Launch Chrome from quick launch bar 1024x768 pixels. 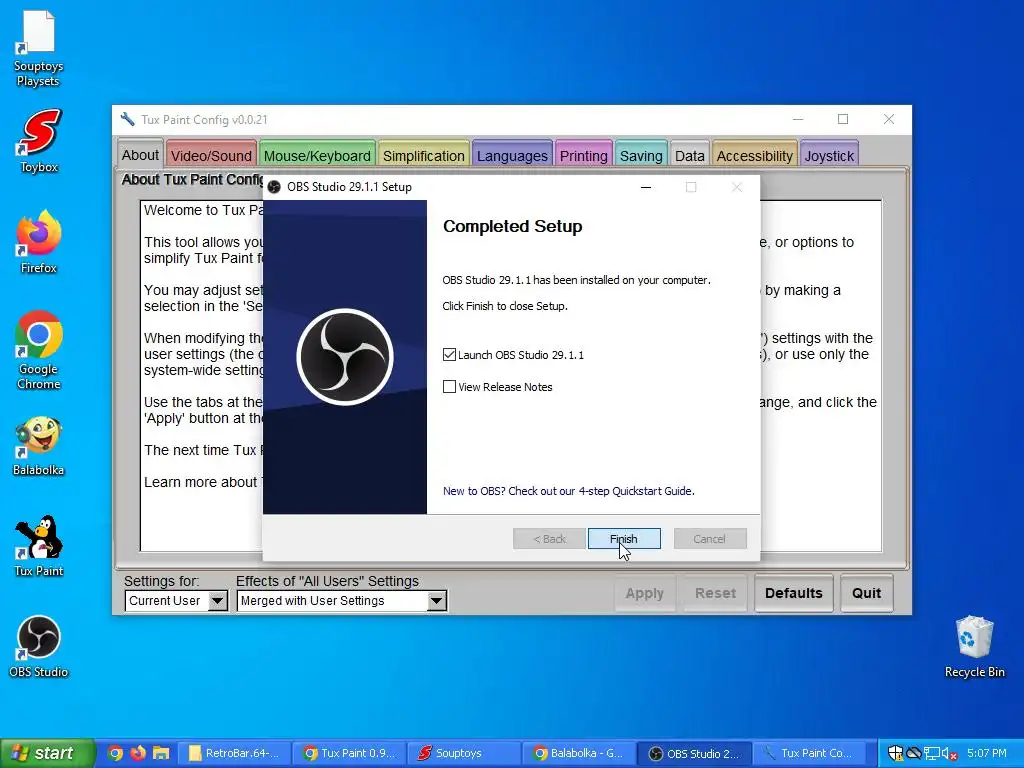click(116, 753)
